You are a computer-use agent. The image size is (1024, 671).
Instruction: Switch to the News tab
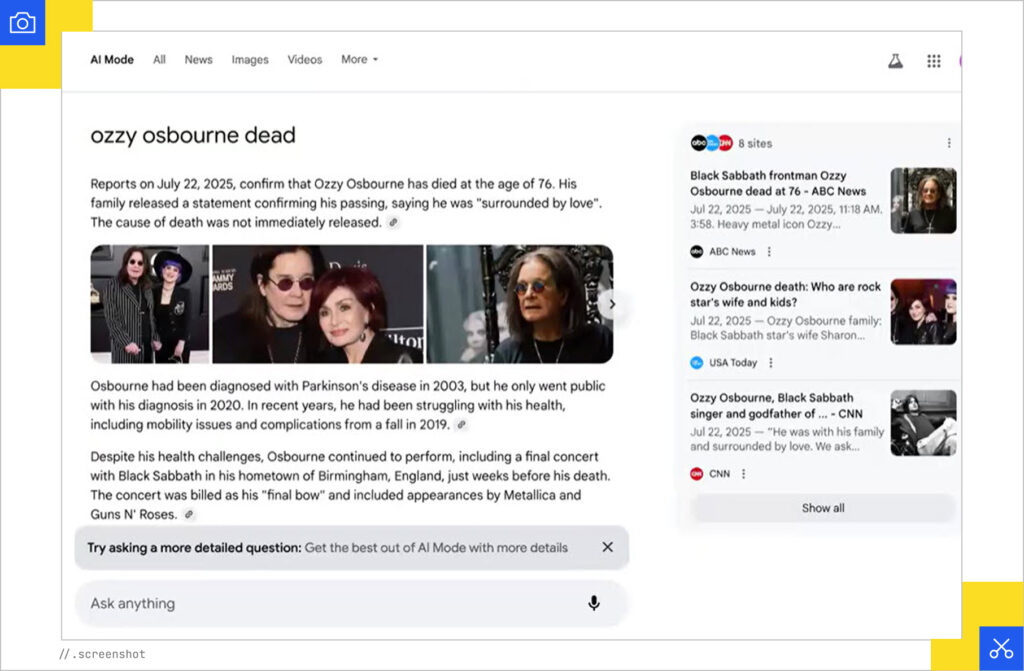(198, 59)
